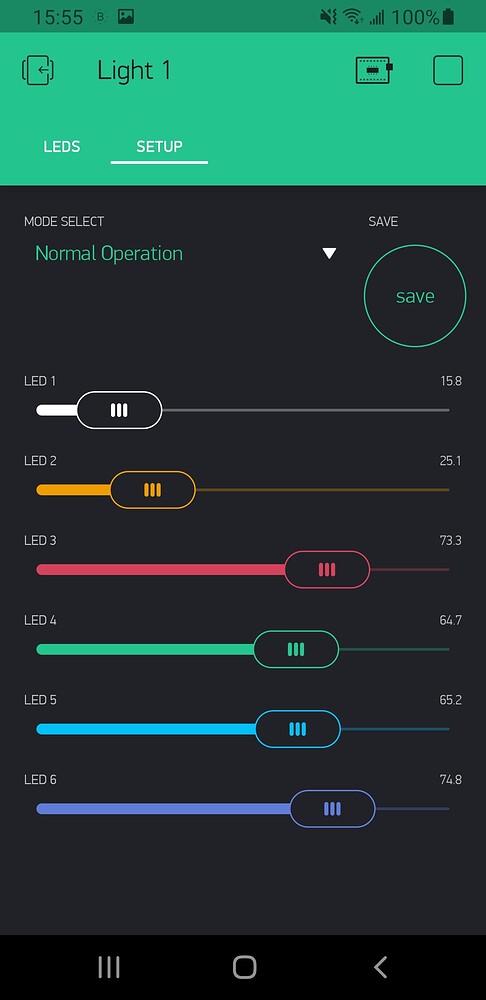Expand the mode select dropdown arrow
Screen dimensions: 486x1000
329,253
